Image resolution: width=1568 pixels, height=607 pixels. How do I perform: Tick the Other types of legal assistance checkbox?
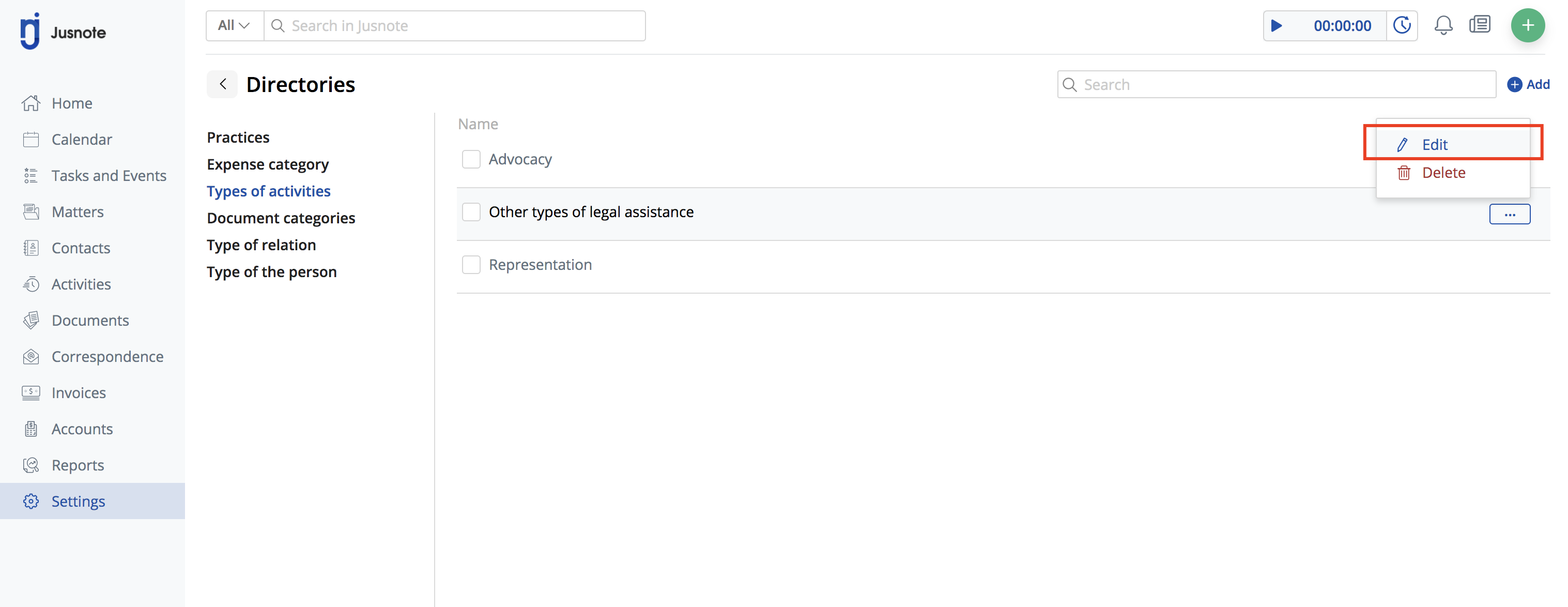[x=471, y=212]
